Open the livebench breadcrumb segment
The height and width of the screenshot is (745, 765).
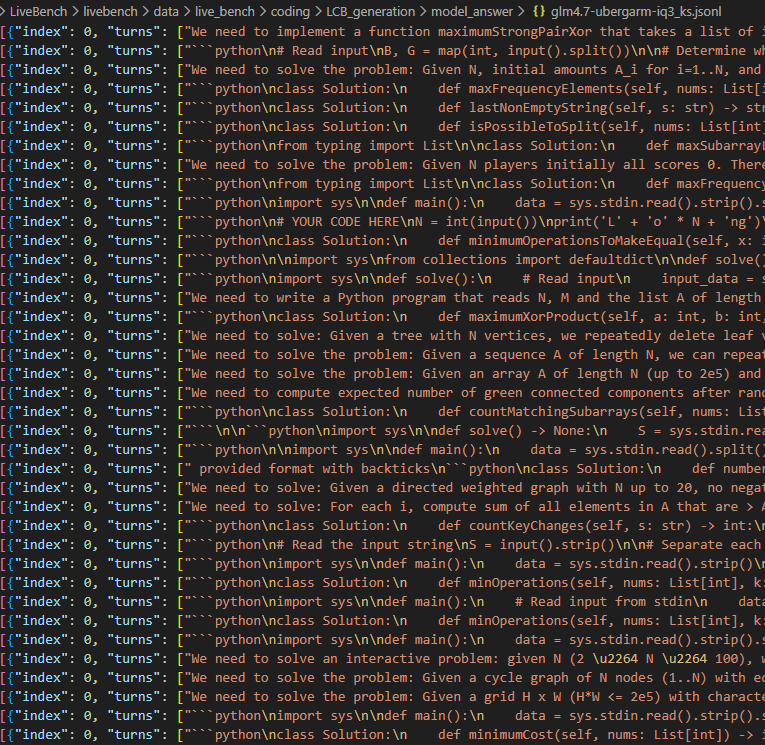click(110, 11)
